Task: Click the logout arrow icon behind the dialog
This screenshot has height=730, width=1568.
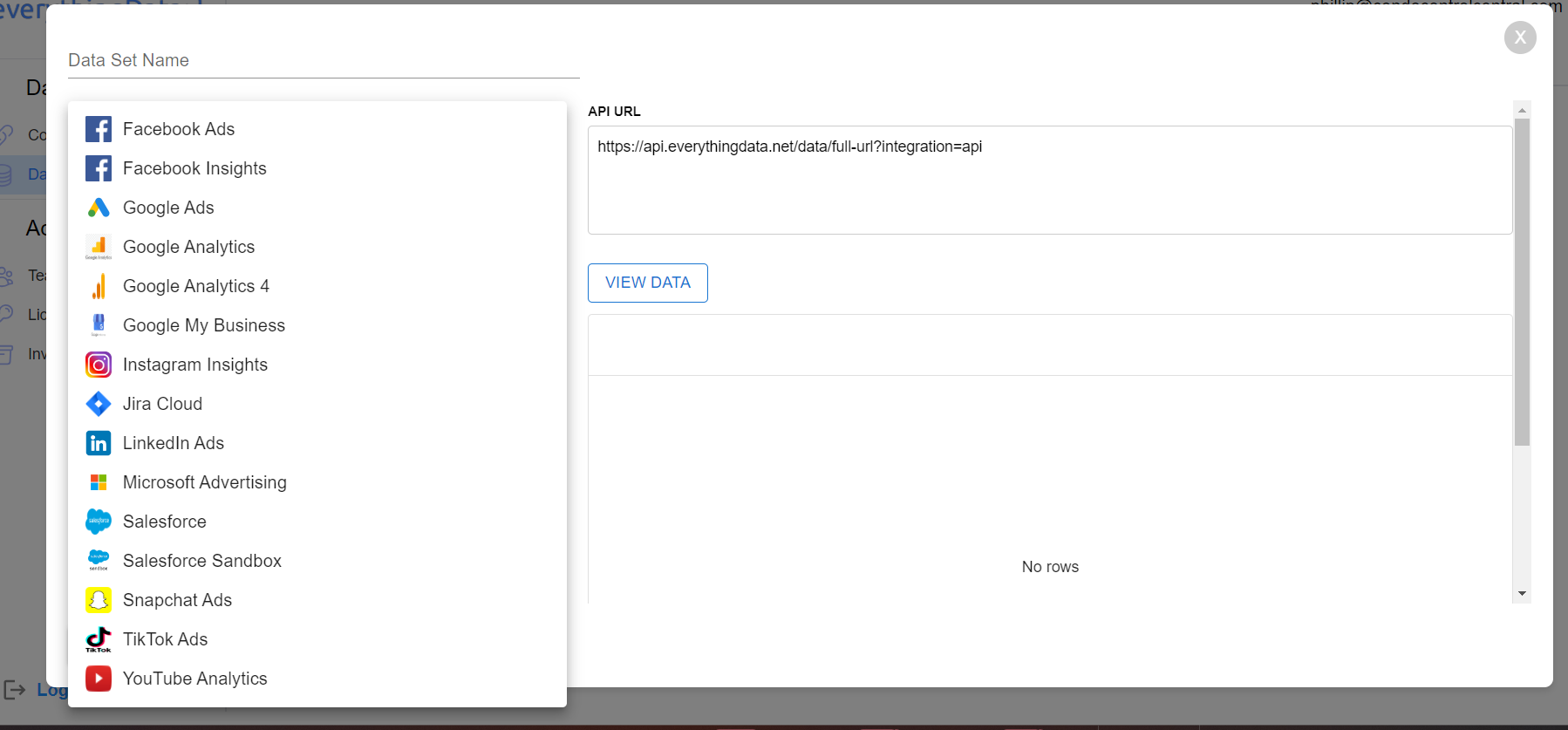Action: (15, 690)
